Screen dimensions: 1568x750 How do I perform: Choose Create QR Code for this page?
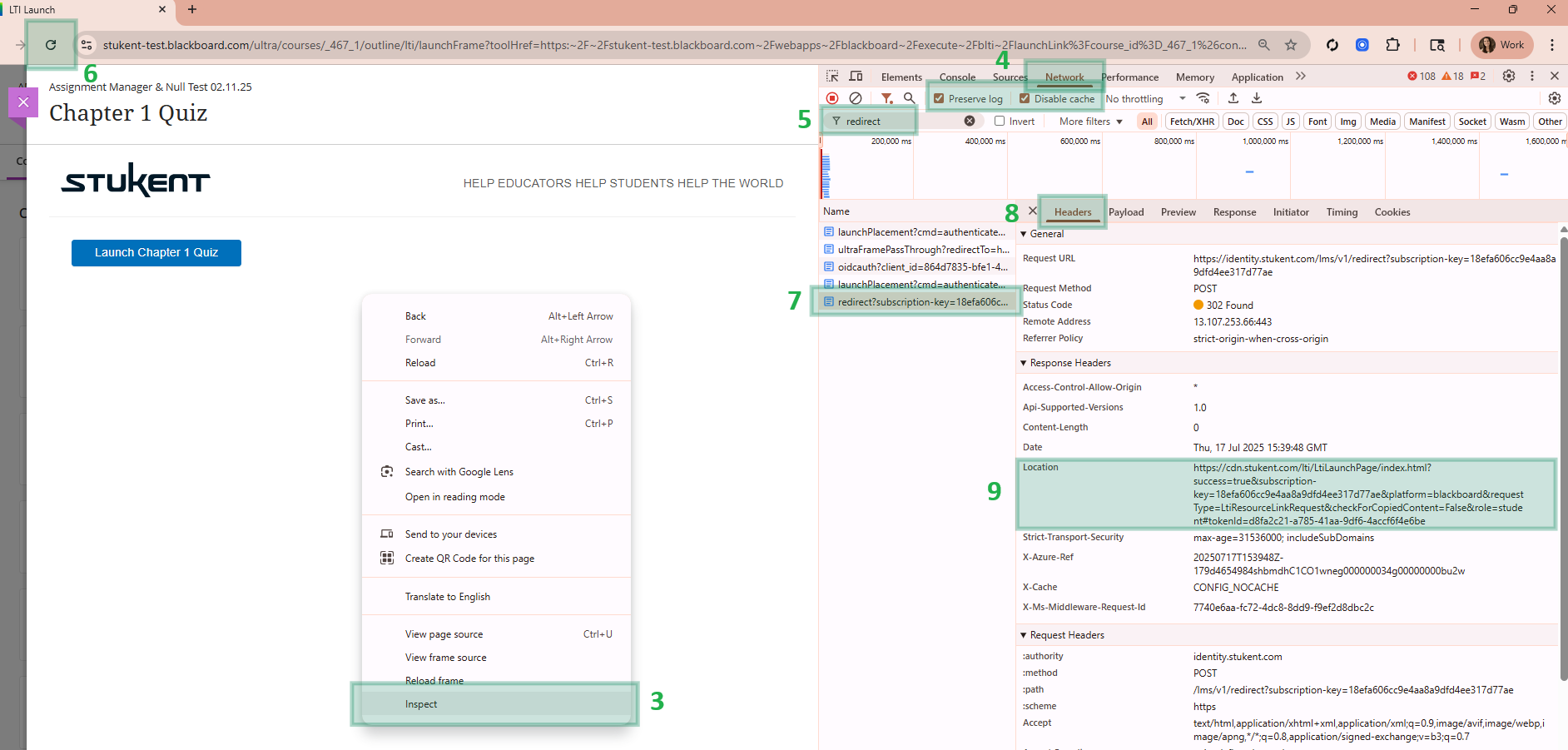pos(495,559)
